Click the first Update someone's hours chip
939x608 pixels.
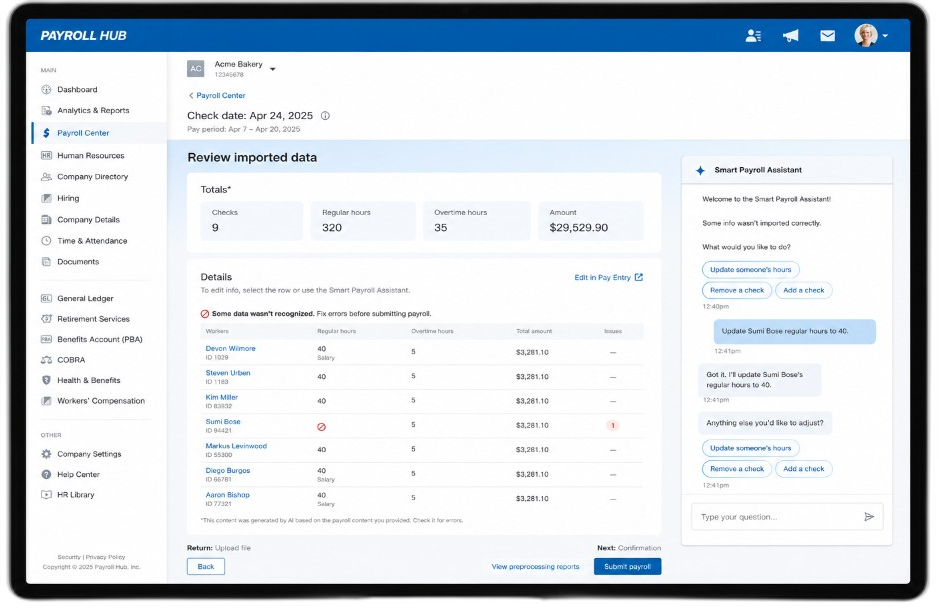coord(750,270)
